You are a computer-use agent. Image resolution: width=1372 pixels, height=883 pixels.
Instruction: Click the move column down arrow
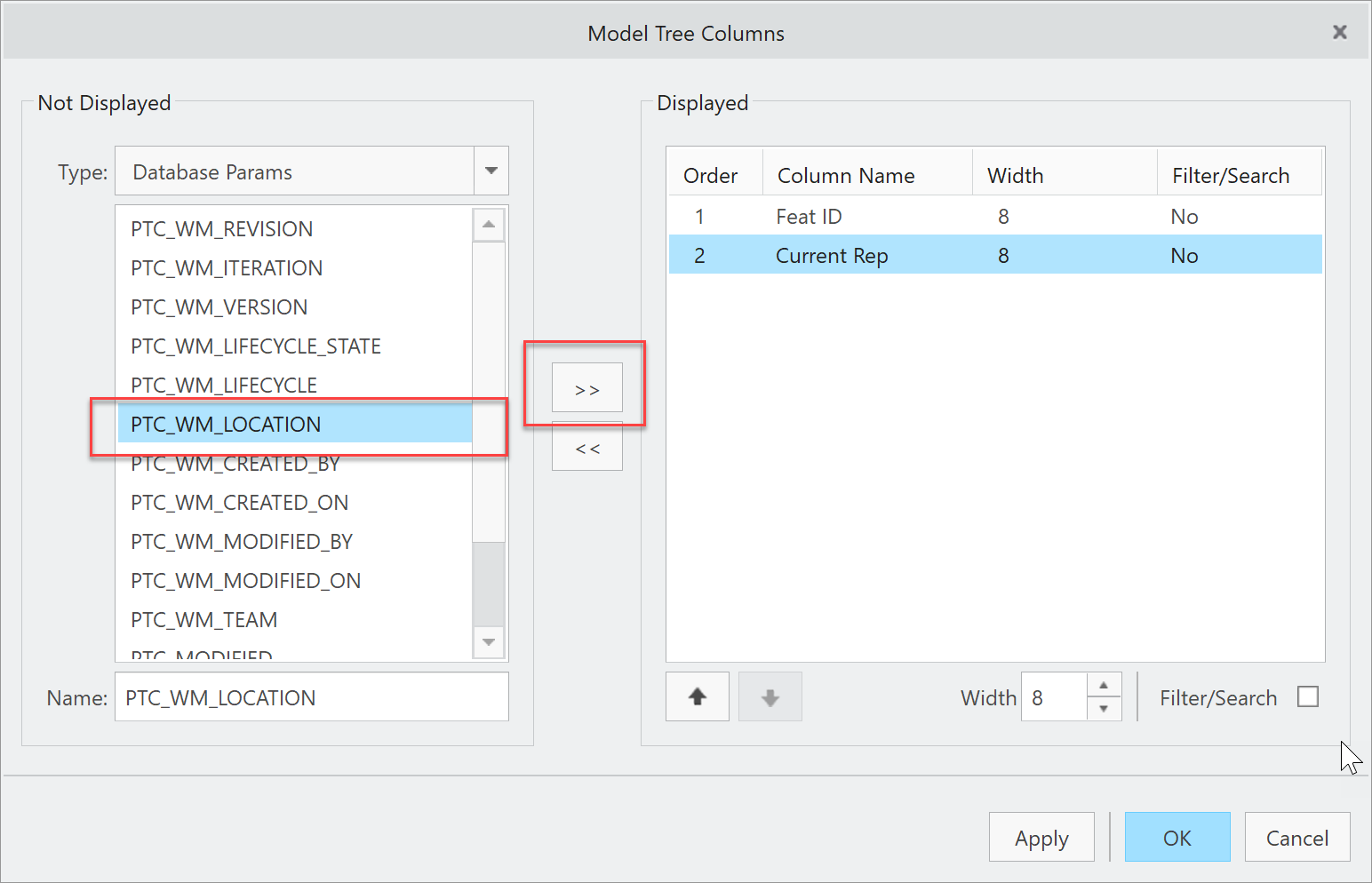[770, 697]
